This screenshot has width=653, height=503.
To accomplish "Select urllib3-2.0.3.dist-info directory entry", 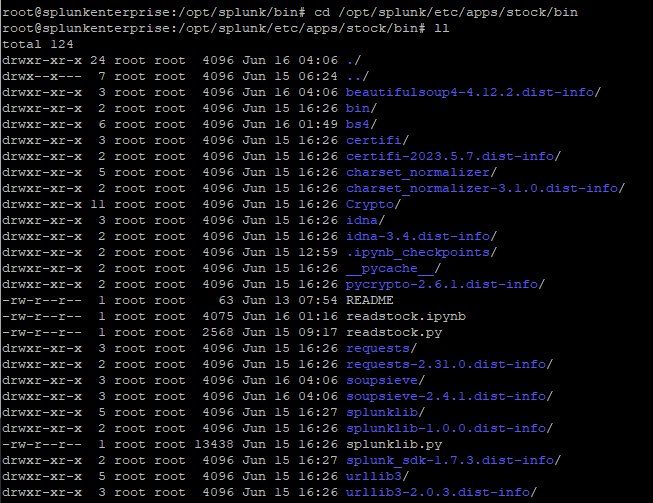I will coord(441,493).
